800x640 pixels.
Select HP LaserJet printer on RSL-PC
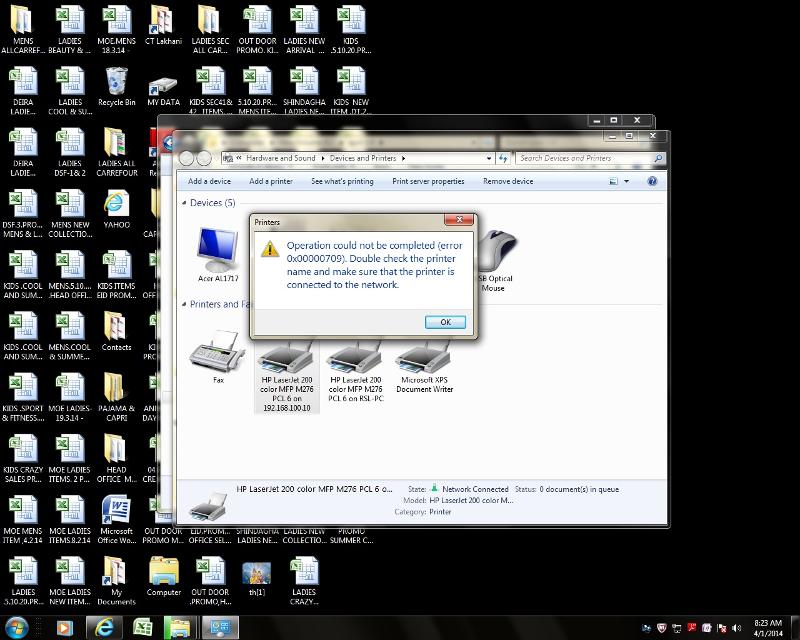tap(356, 373)
